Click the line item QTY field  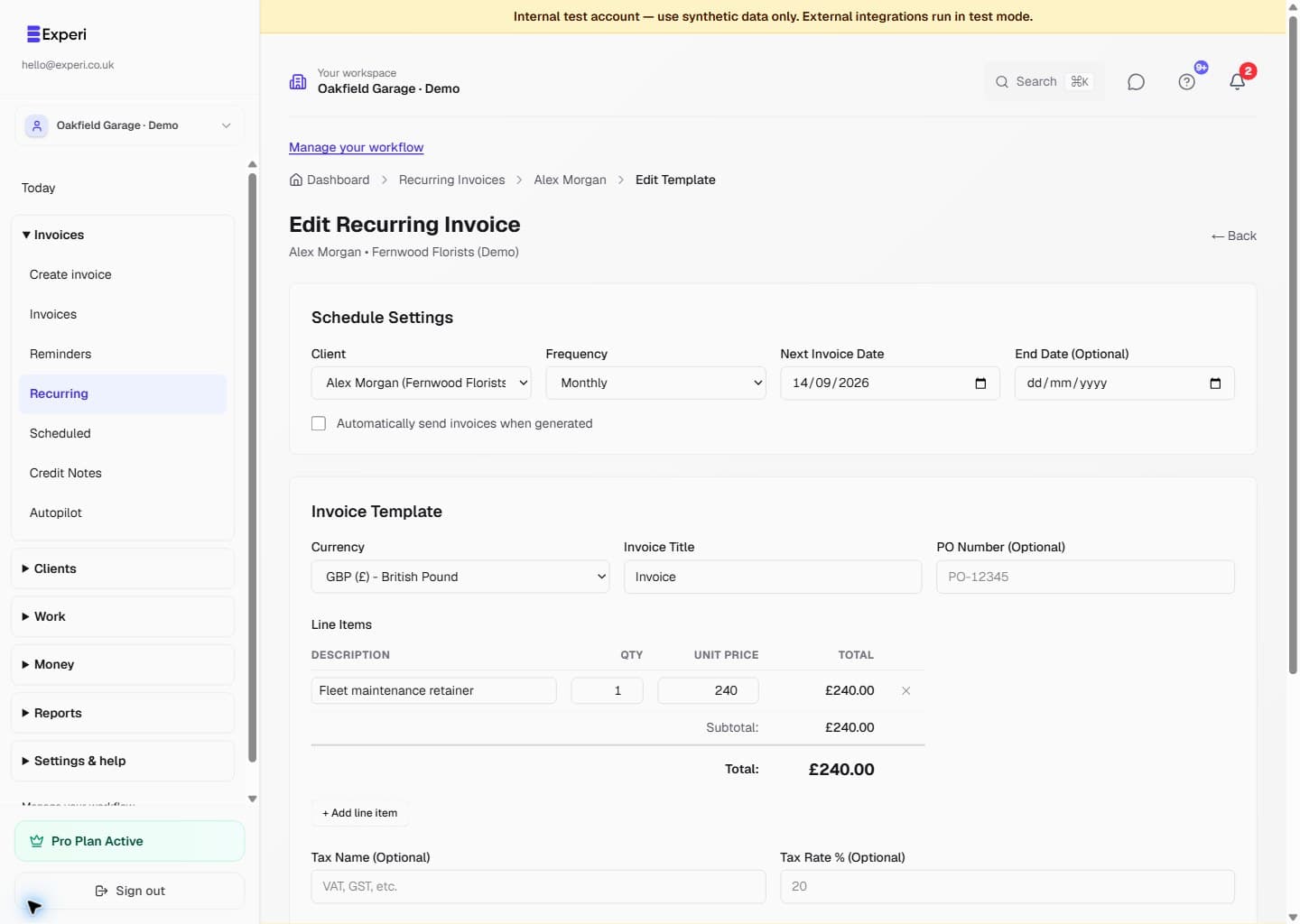(607, 690)
